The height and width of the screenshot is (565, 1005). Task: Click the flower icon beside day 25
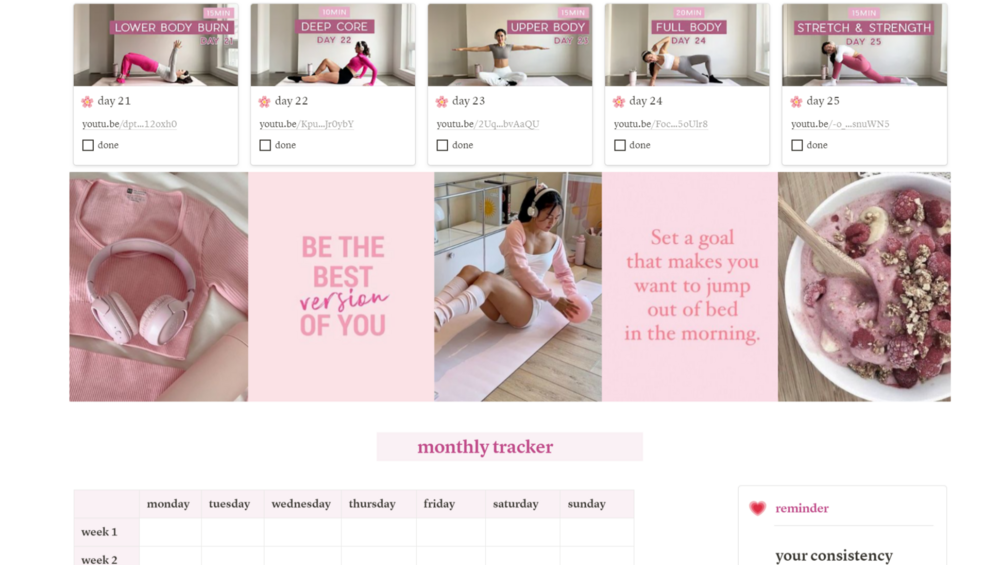(x=796, y=101)
